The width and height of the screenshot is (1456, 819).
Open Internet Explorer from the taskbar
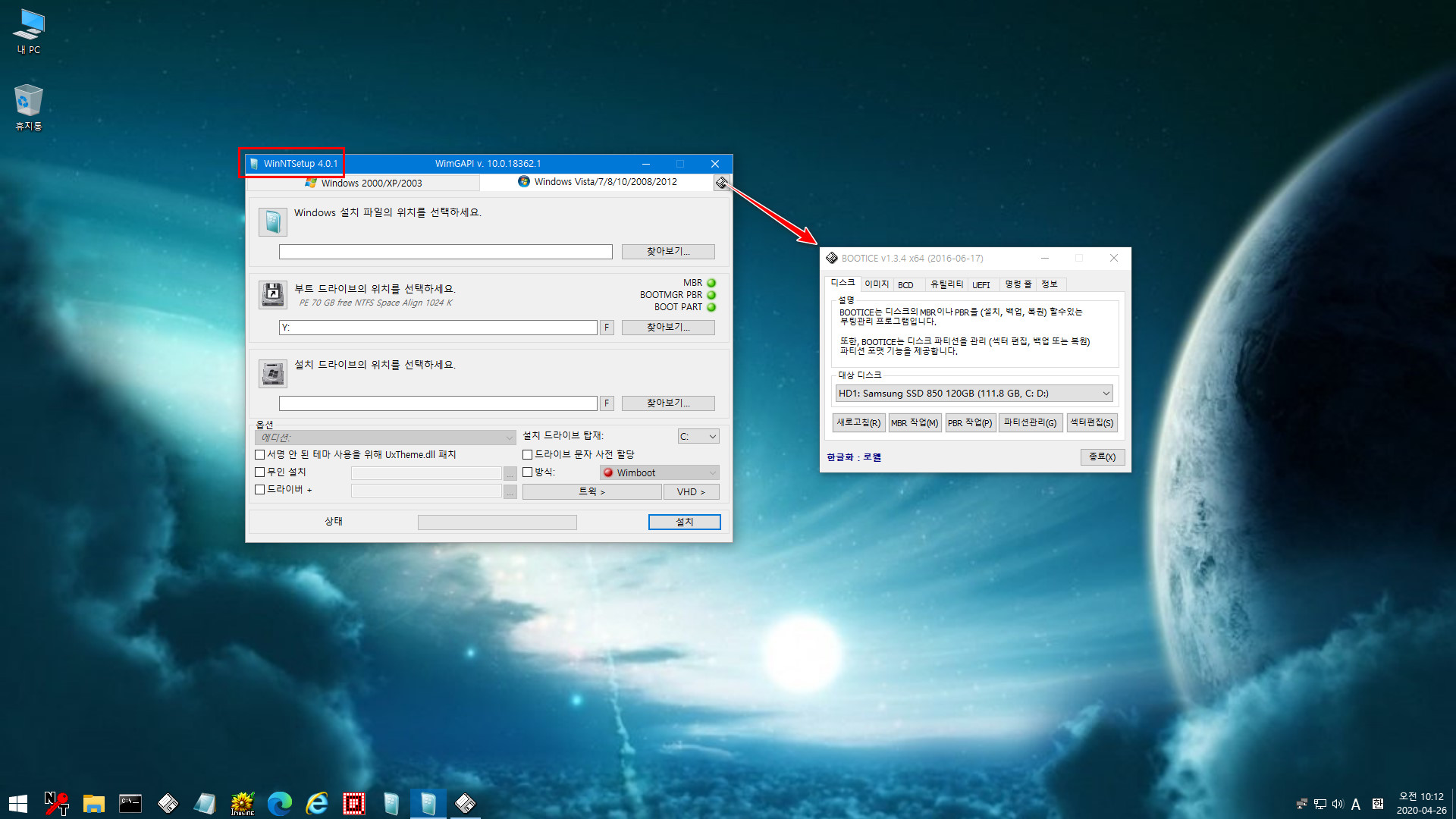[x=317, y=803]
